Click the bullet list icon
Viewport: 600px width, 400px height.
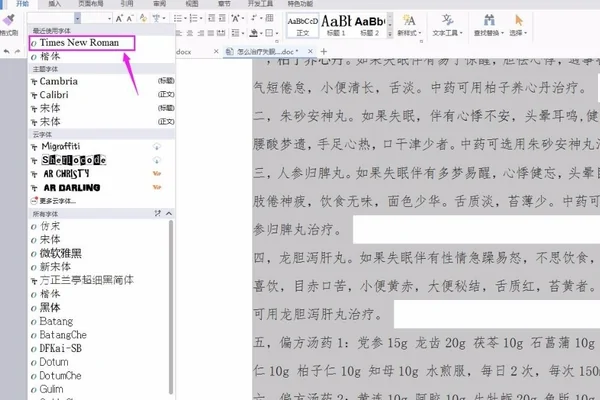click(x=177, y=18)
